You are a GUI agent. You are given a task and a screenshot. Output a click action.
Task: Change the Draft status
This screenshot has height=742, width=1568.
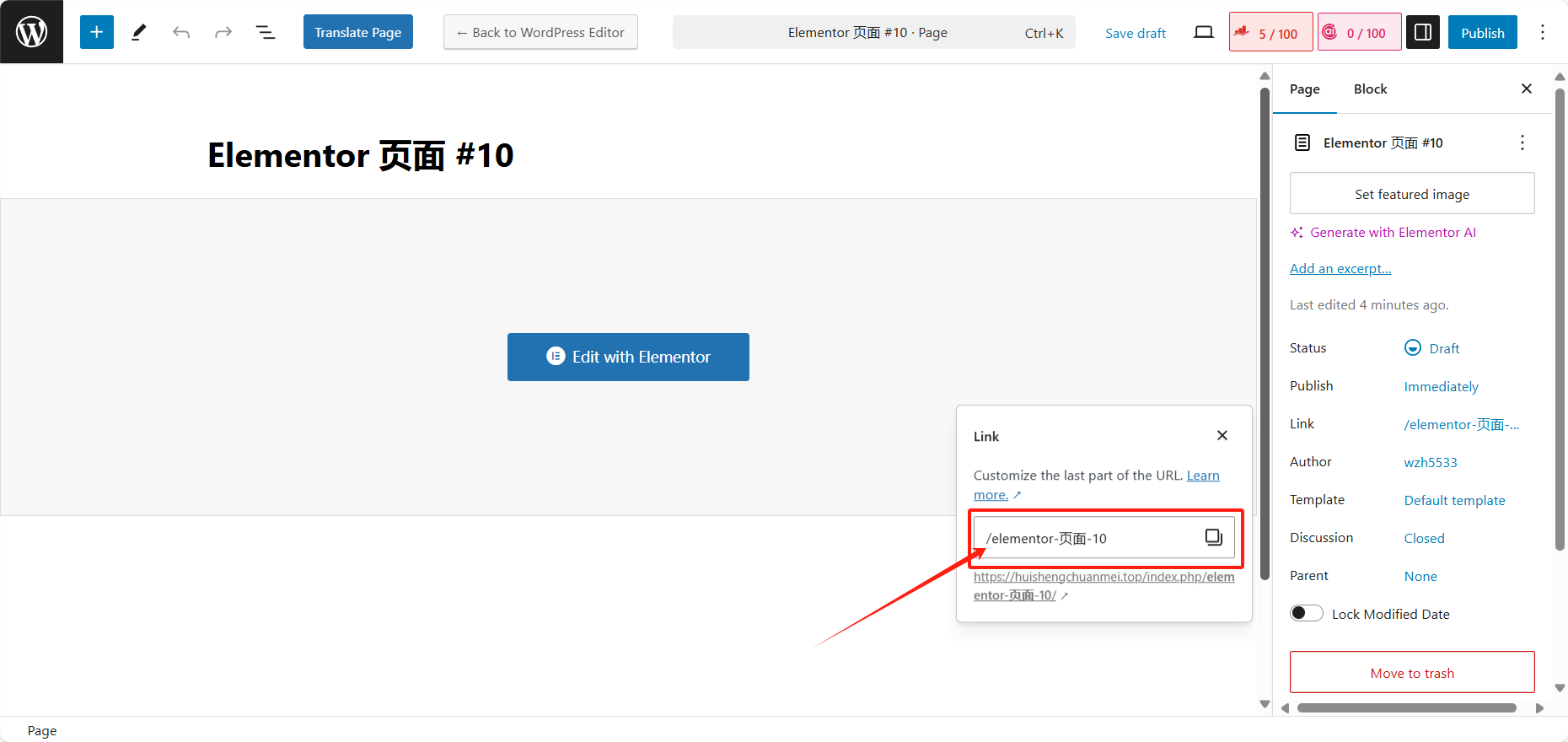point(1432,348)
